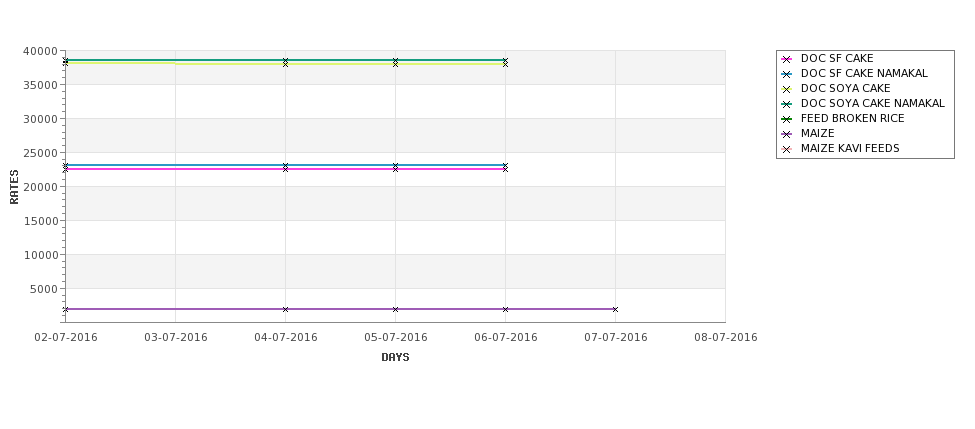Click the 08-07-2016 x-axis date label
Viewport: 975px width, 429px height.
(x=726, y=337)
